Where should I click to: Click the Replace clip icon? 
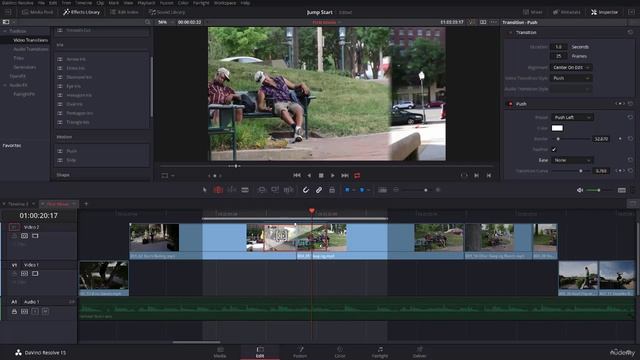point(289,190)
